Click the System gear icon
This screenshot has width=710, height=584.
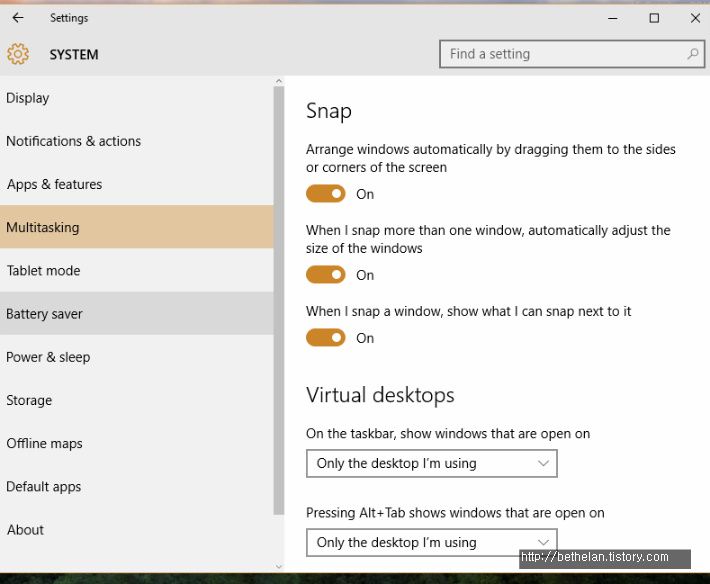point(18,54)
